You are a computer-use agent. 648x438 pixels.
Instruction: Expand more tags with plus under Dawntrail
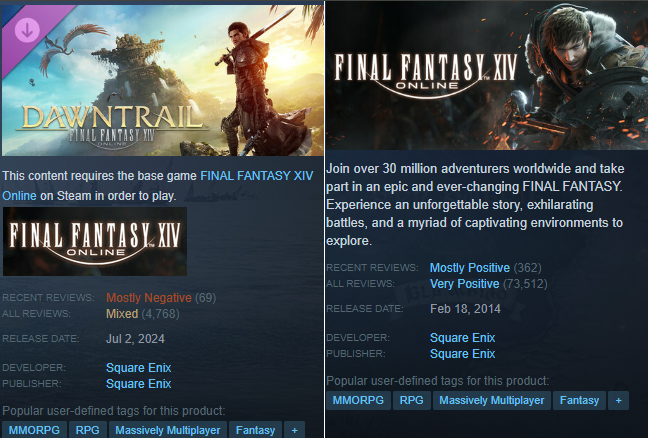(x=295, y=430)
